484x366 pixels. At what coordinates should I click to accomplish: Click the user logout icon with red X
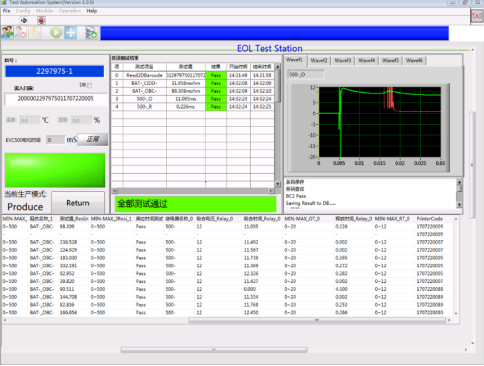[x=21, y=33]
